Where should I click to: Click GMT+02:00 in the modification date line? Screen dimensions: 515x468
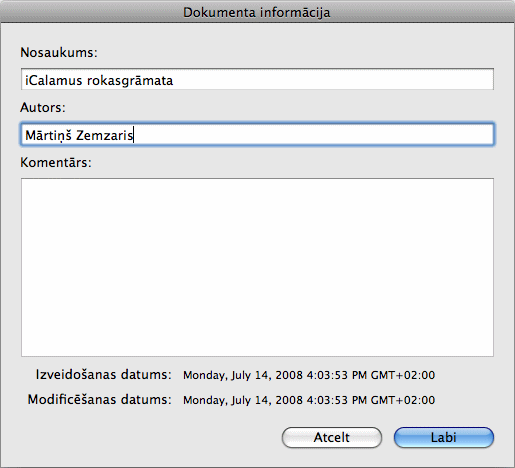click(403, 400)
